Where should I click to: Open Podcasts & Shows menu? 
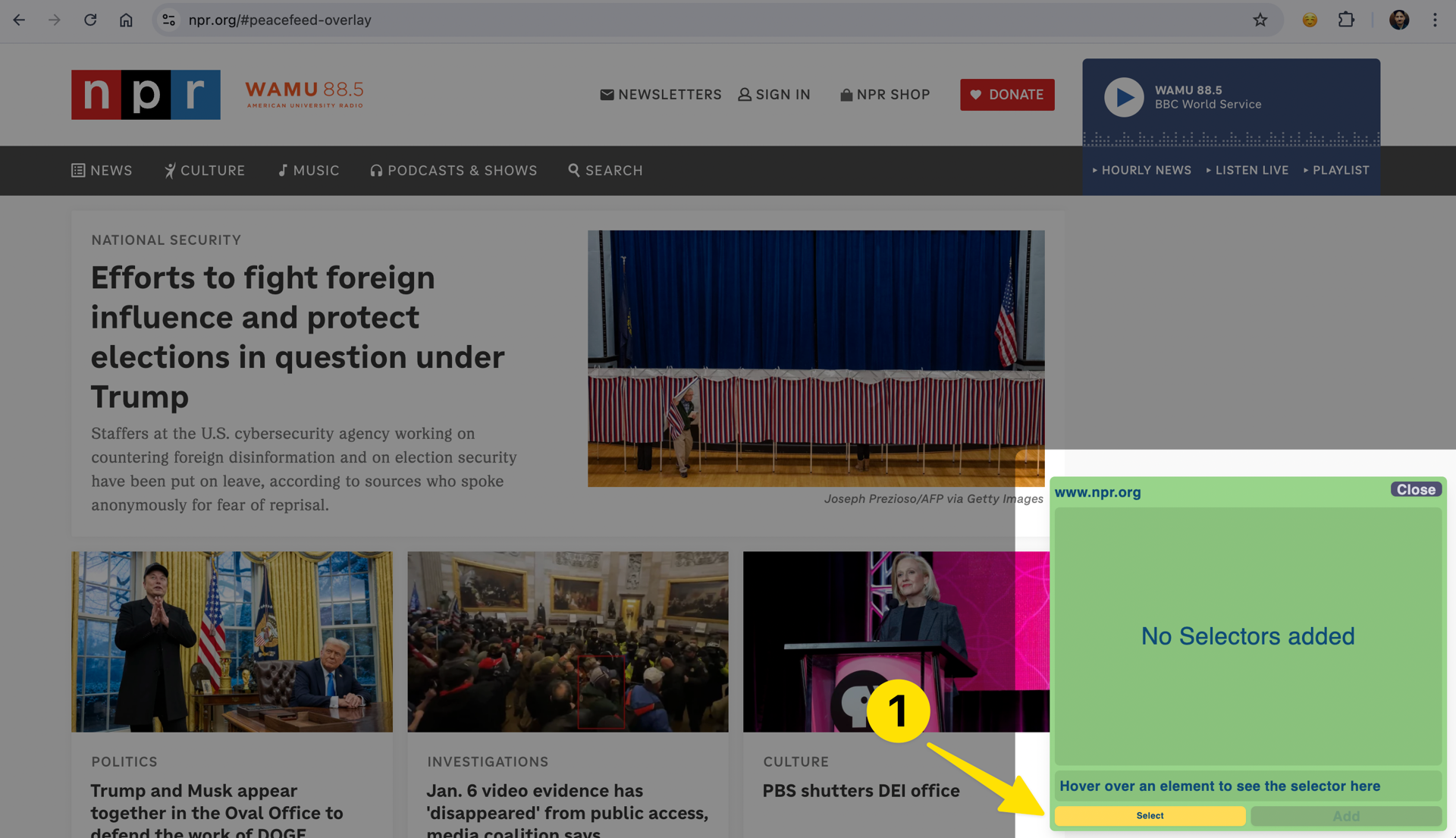[x=453, y=171]
